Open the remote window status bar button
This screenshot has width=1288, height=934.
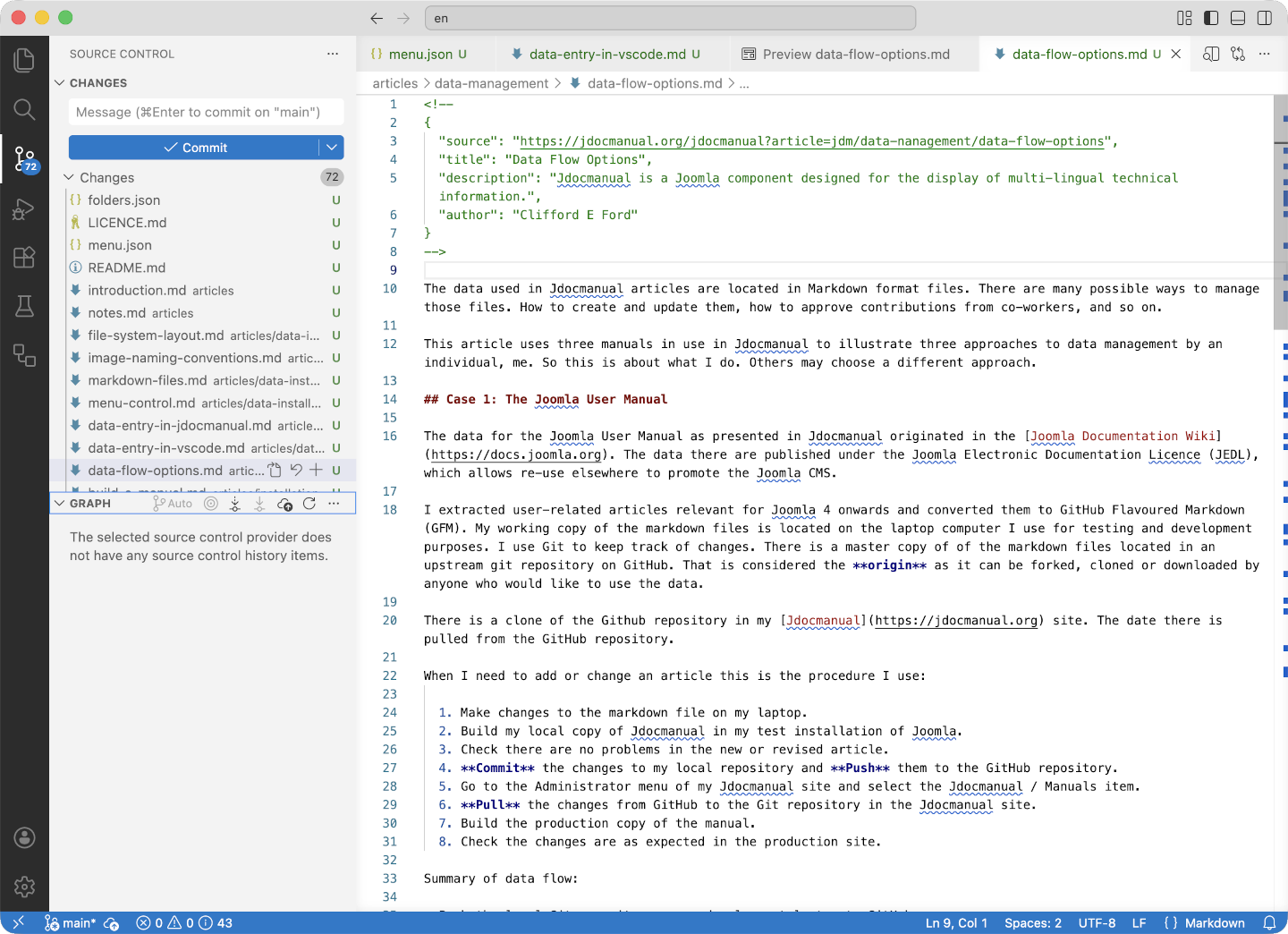18,923
